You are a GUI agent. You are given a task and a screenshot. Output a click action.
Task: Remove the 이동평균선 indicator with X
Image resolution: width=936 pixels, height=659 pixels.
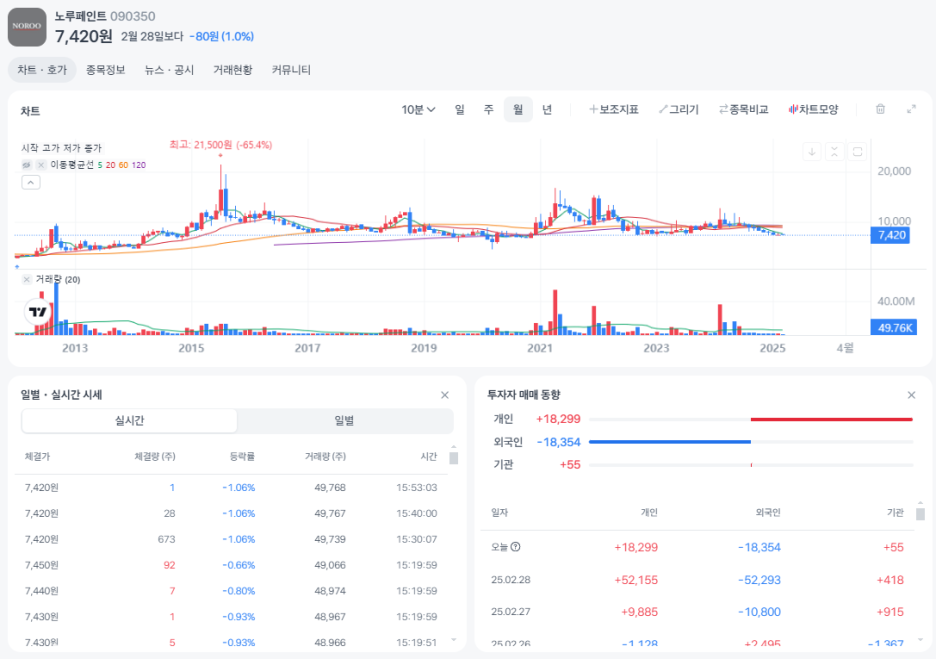click(x=41, y=165)
